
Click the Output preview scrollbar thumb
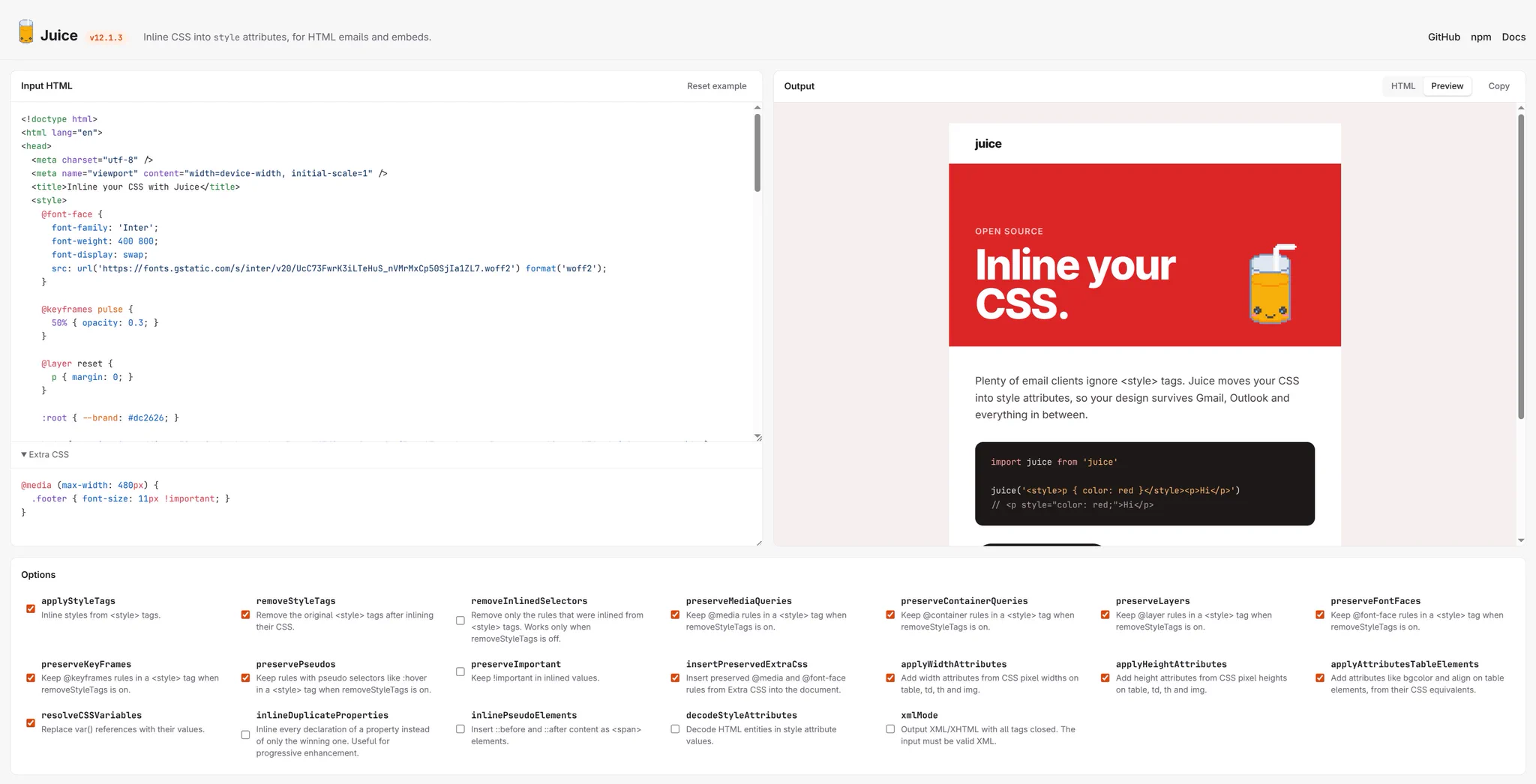[x=1521, y=266]
